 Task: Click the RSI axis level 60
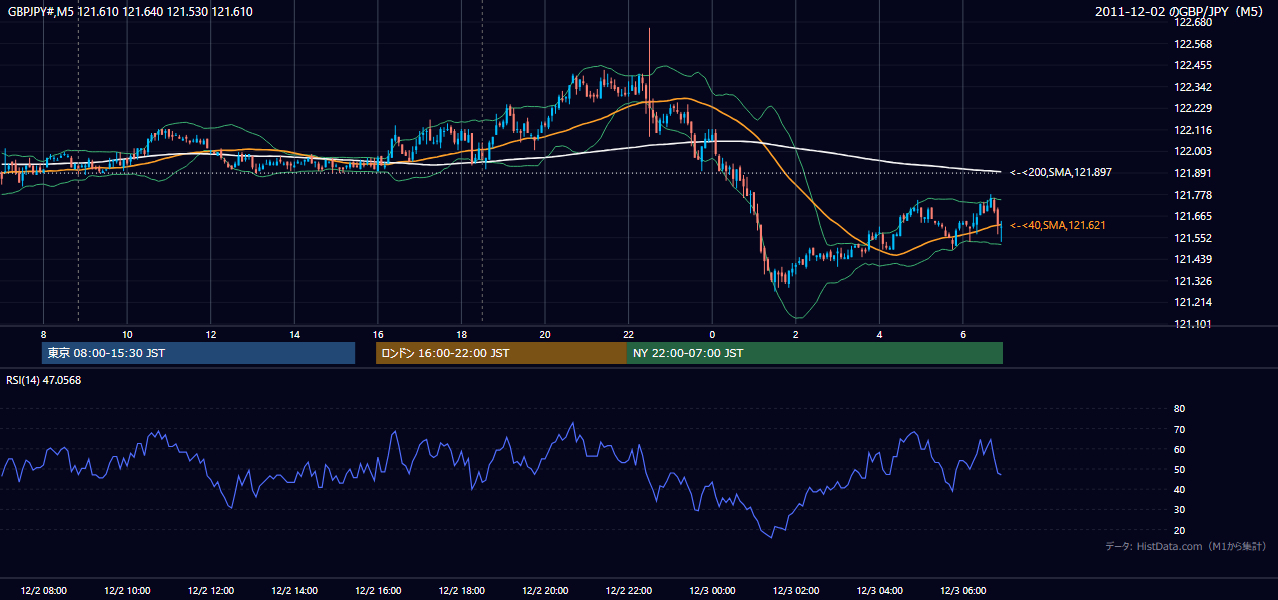point(1179,449)
